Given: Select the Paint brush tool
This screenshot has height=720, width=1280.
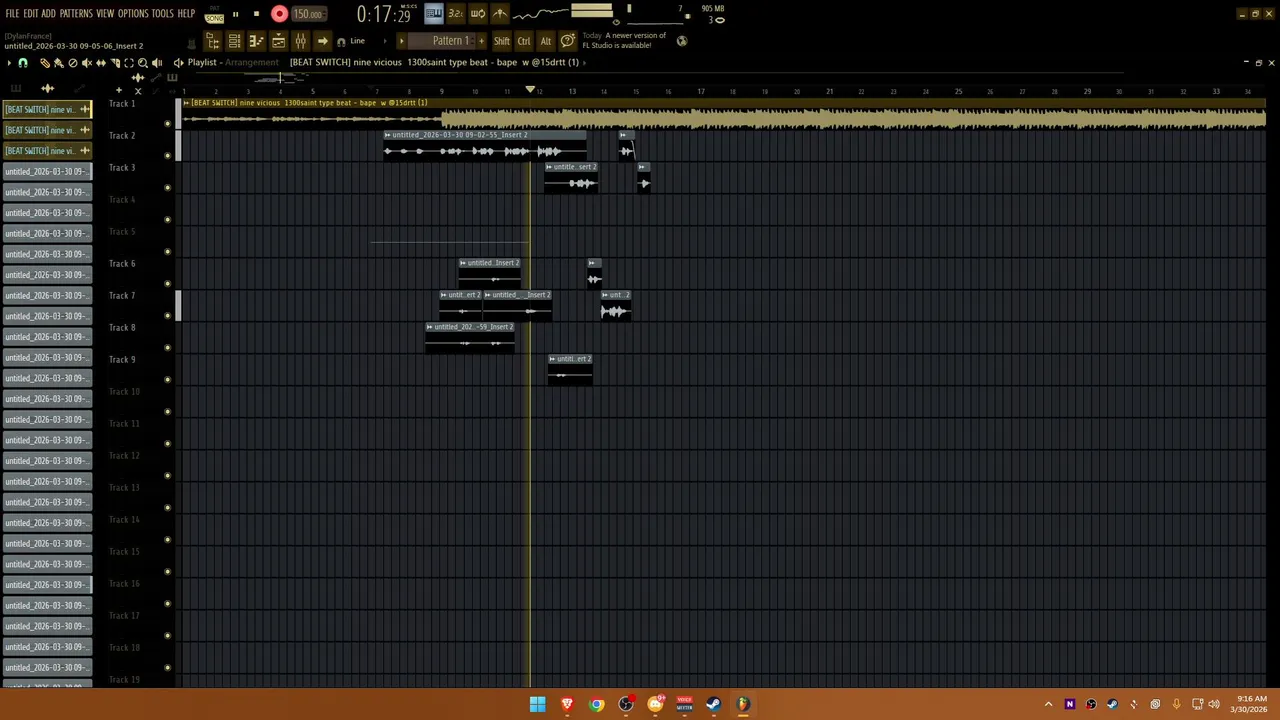Looking at the screenshot, I should pos(59,63).
